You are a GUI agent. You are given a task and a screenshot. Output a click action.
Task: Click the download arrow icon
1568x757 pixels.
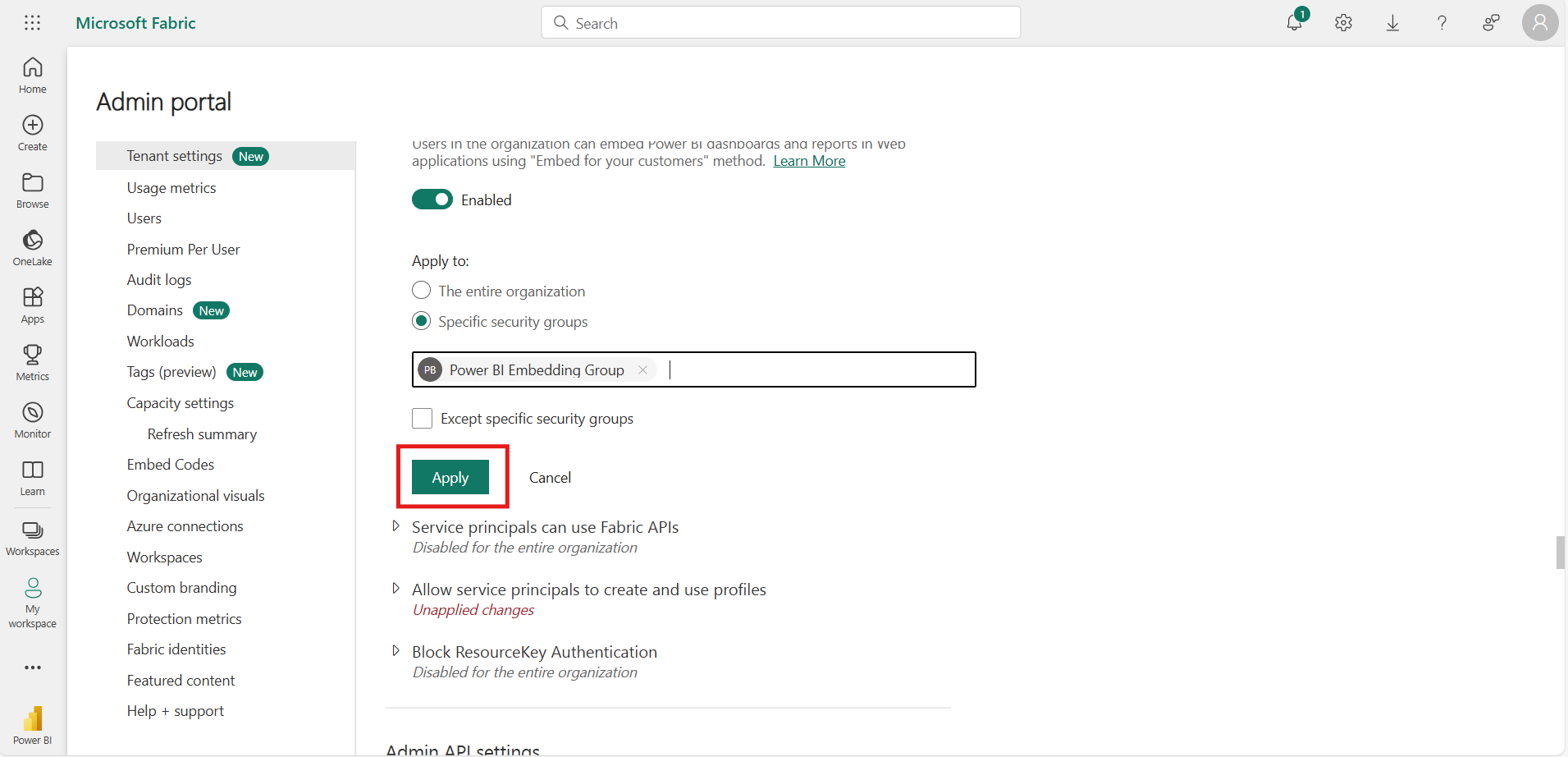click(1392, 23)
